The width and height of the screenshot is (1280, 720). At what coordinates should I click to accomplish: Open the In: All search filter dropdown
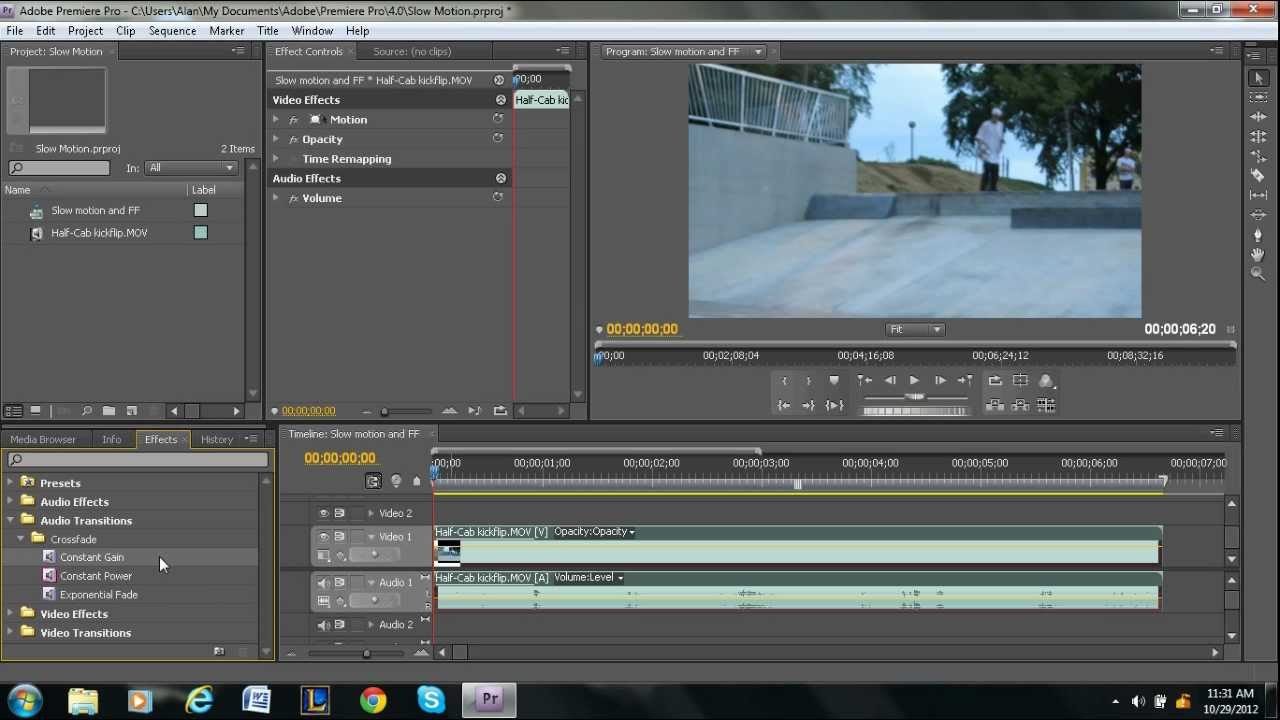tap(191, 168)
